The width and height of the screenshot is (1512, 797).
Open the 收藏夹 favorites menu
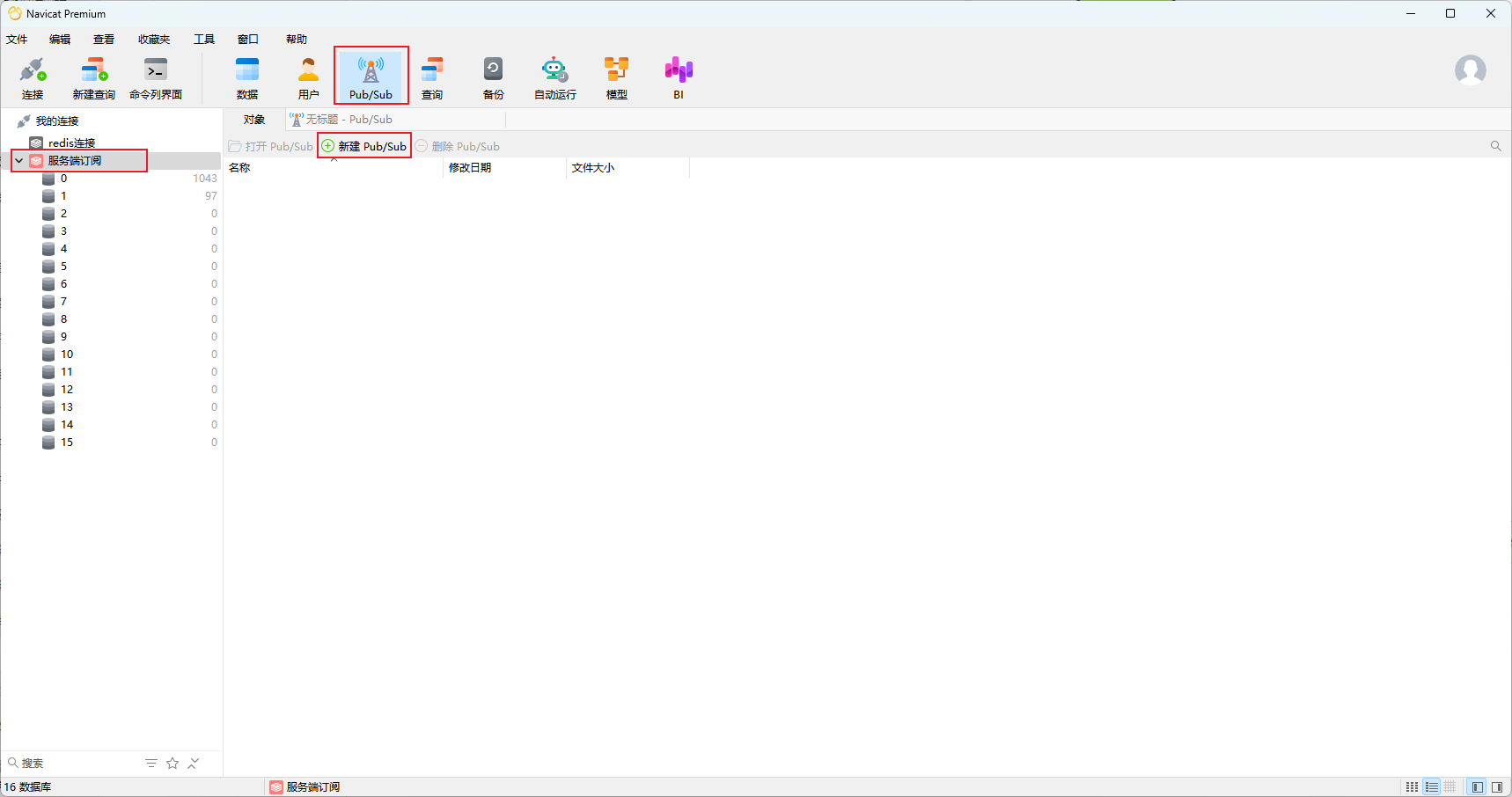pos(154,40)
